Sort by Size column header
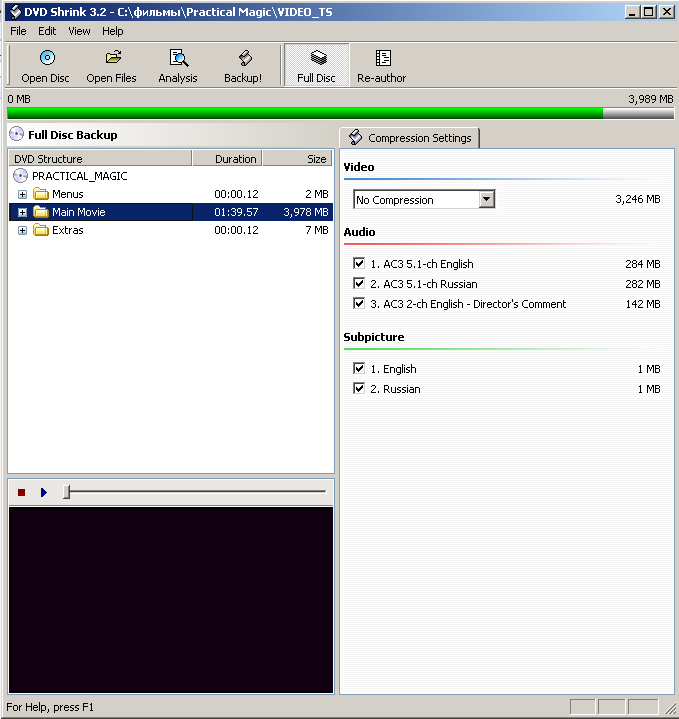This screenshot has width=679, height=719. [298, 159]
